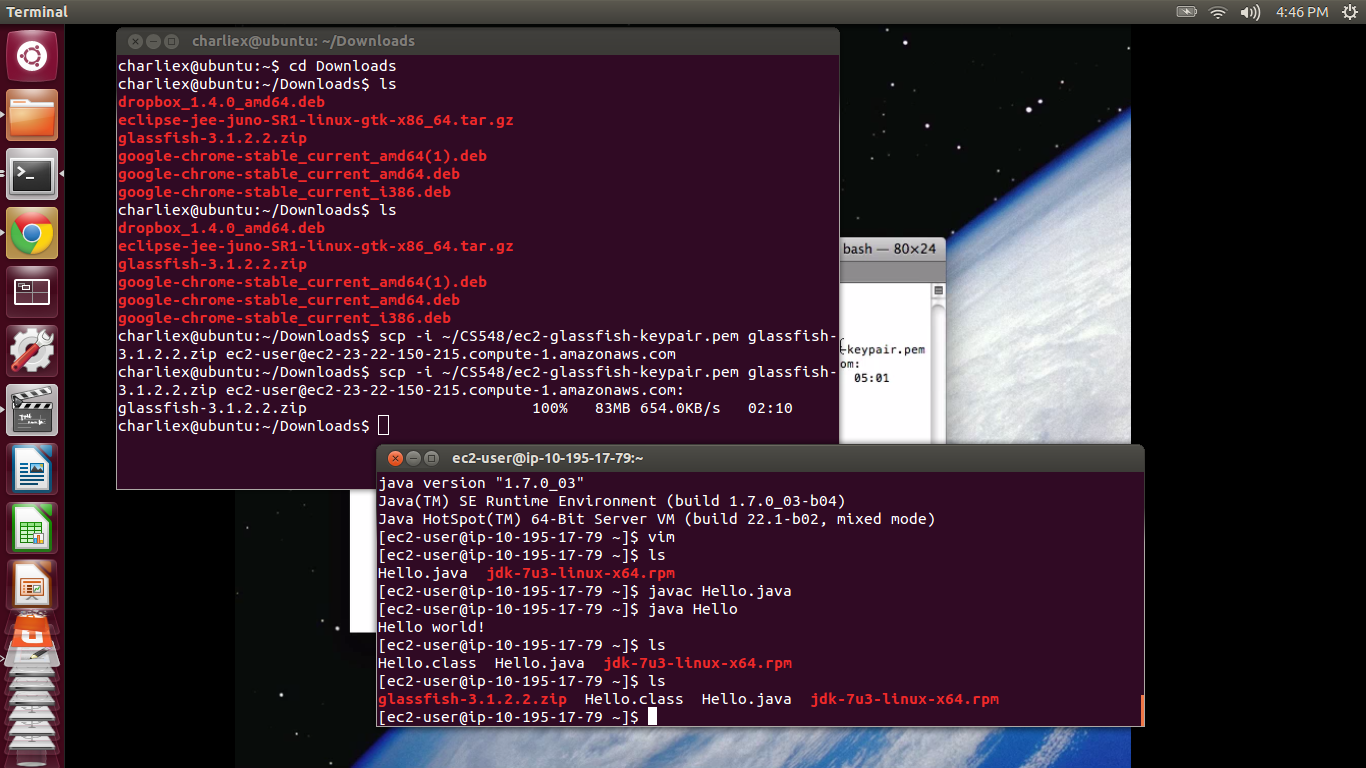Viewport: 1366px width, 768px height.
Task: Open the session power gear menu
Action: coord(1352,12)
